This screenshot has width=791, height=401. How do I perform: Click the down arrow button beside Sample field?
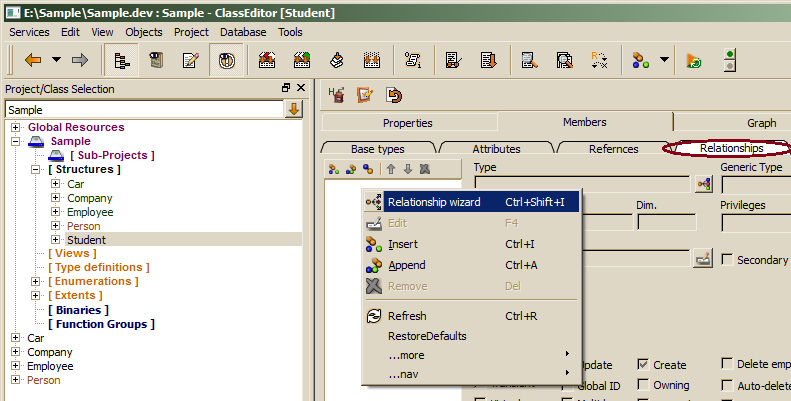click(294, 109)
